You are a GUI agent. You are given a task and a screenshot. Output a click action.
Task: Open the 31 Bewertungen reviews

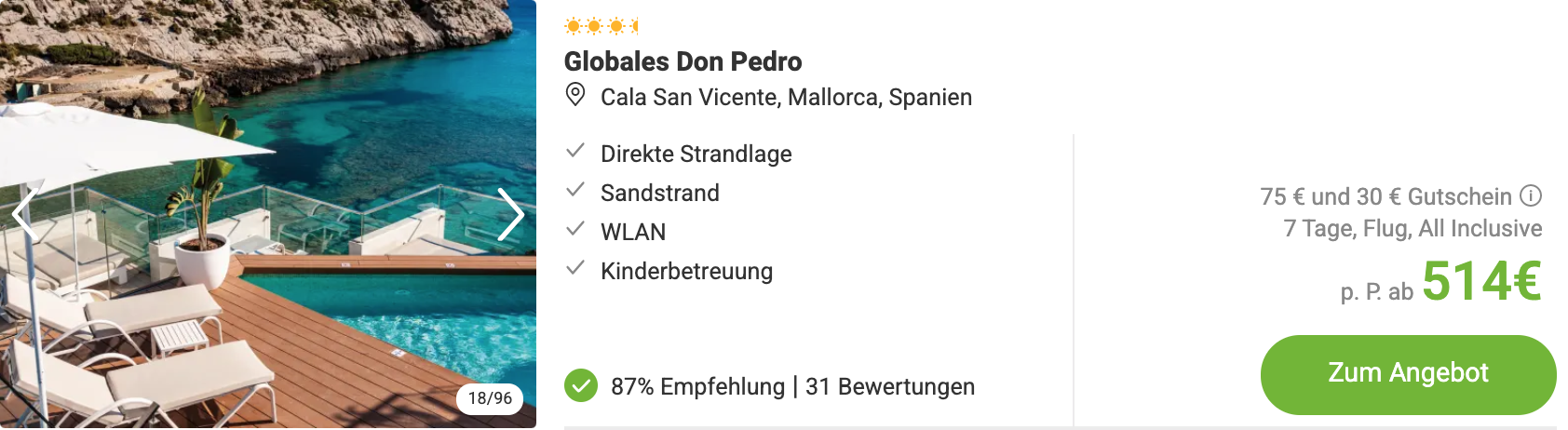click(890, 386)
